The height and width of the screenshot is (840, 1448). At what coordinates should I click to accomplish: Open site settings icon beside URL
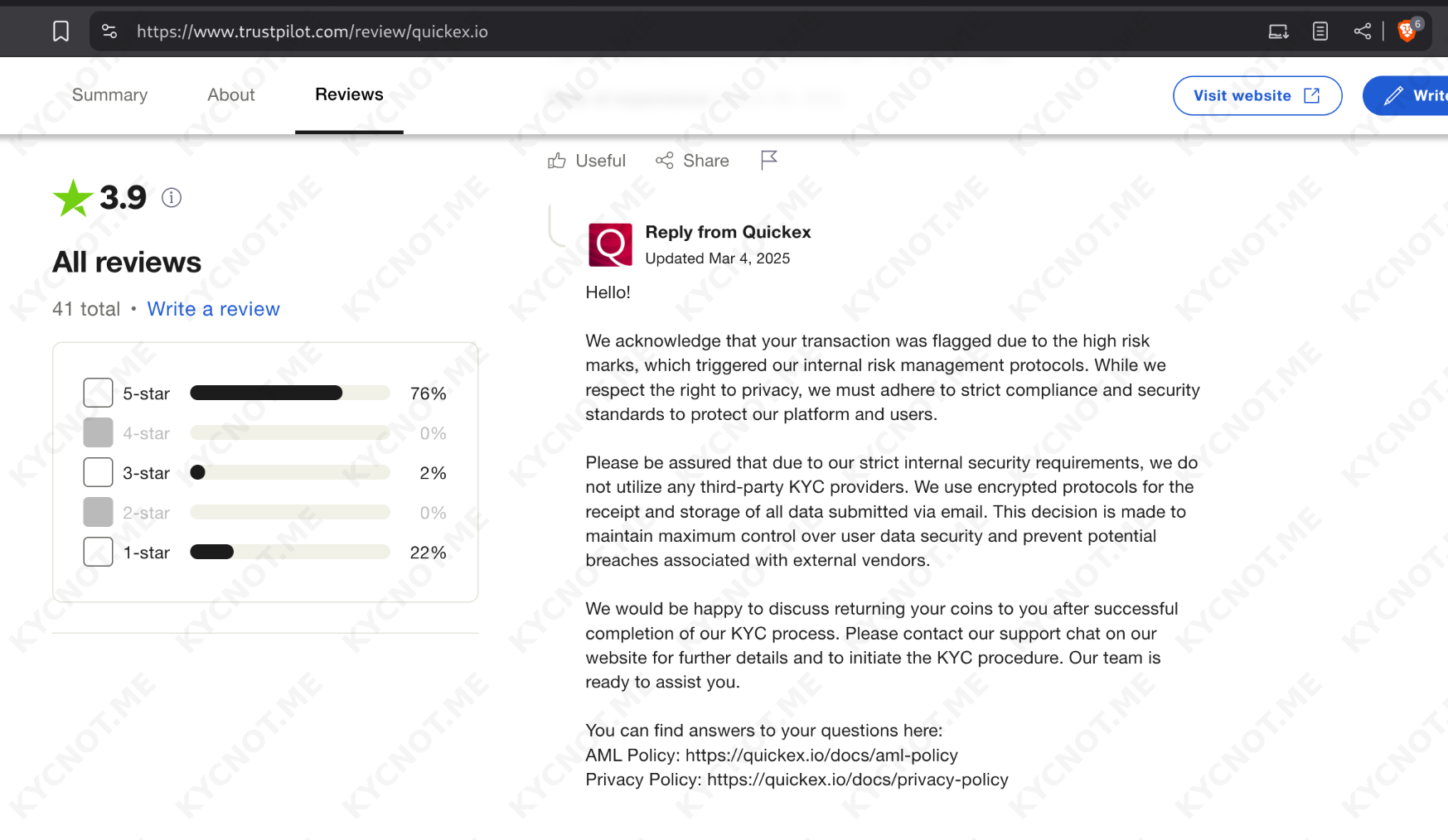pos(109,31)
